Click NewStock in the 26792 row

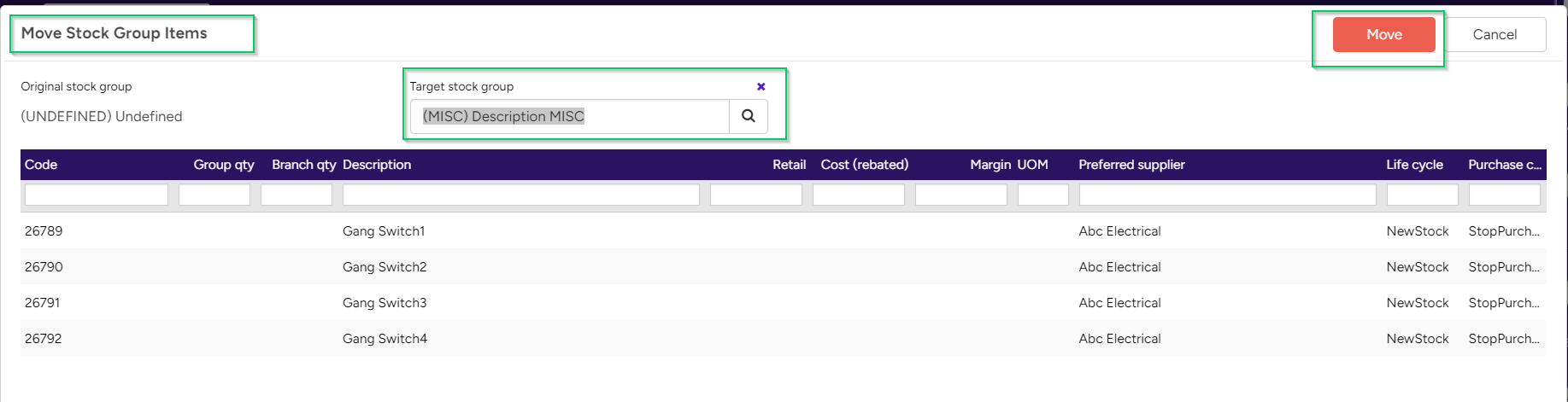1418,339
